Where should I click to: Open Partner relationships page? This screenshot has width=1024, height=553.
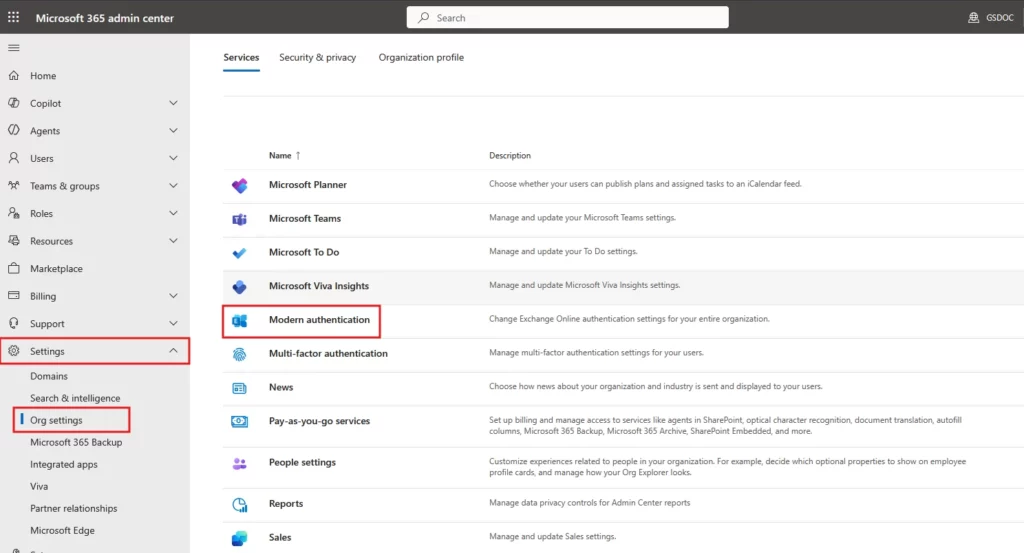pos(74,509)
